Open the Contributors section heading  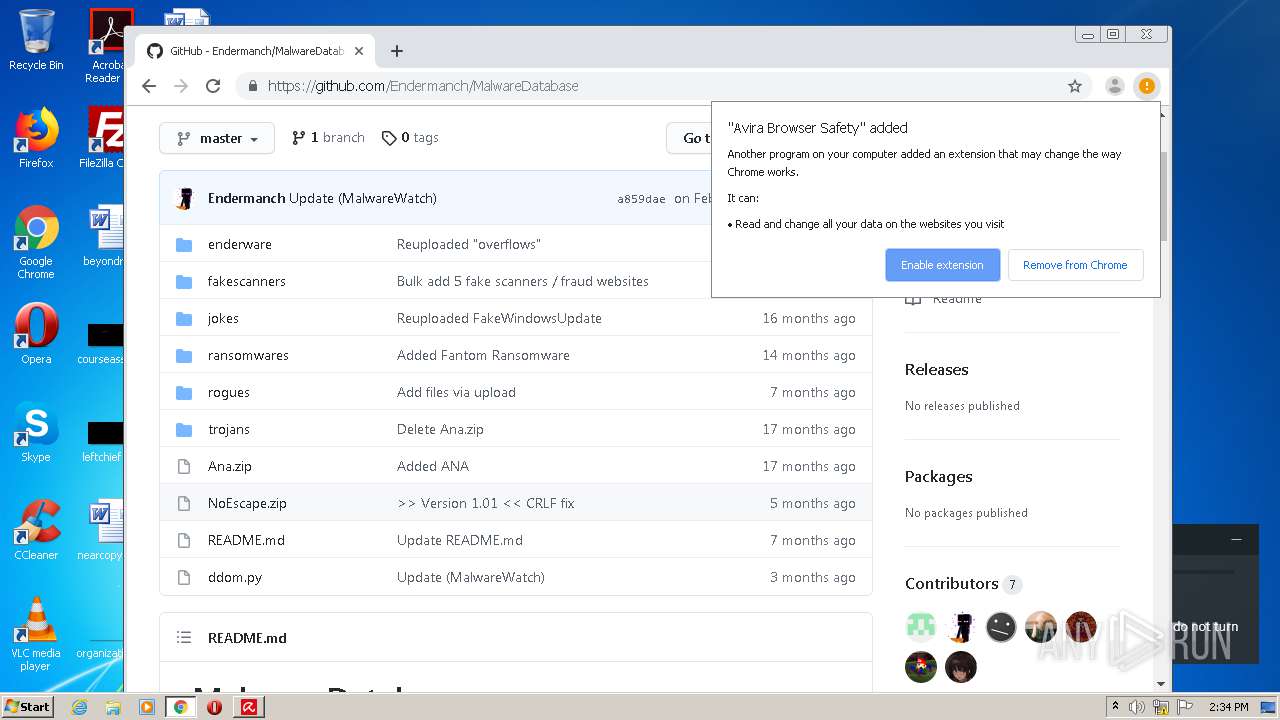[951, 583]
